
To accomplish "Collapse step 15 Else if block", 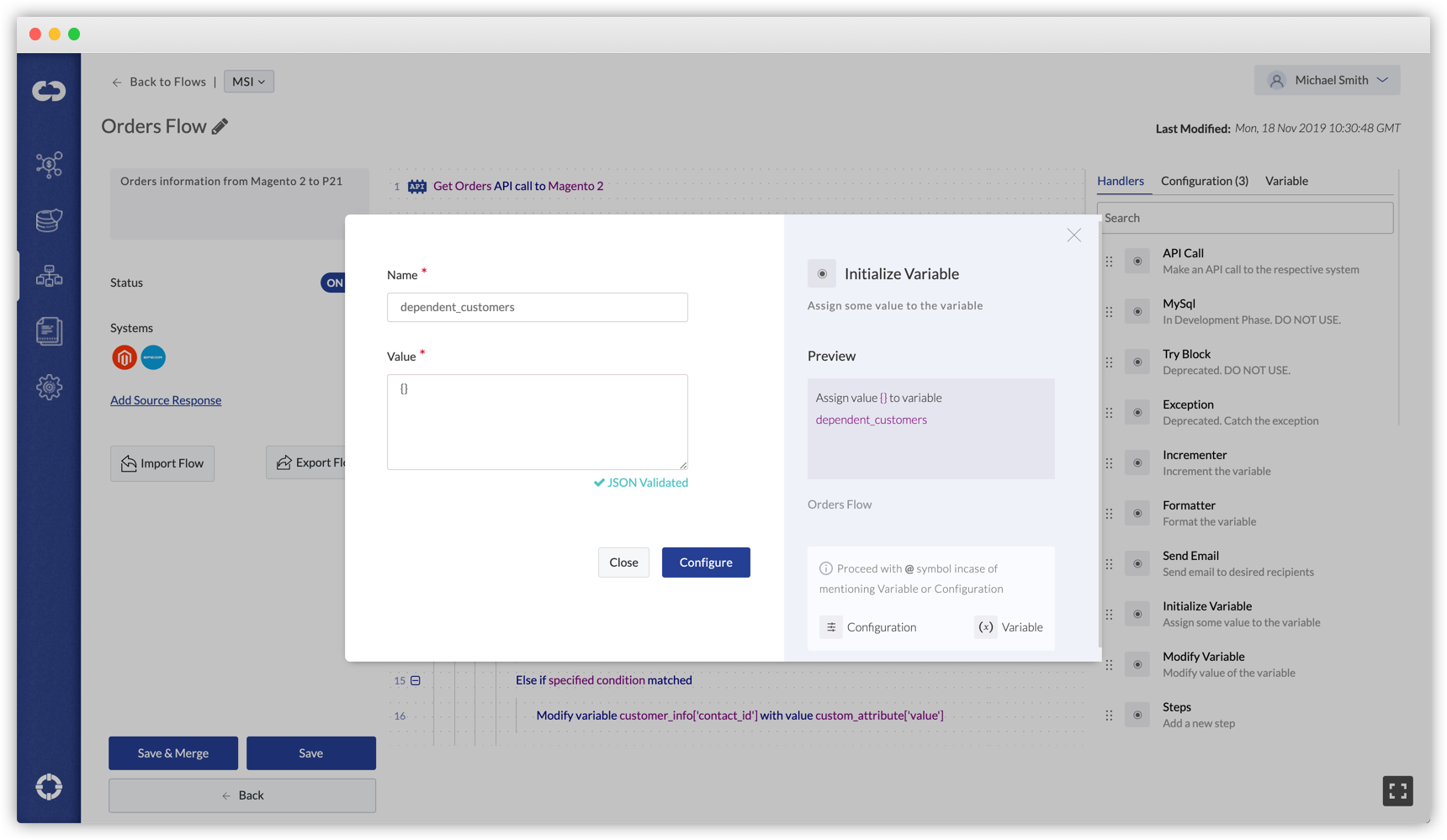I will pos(416,680).
